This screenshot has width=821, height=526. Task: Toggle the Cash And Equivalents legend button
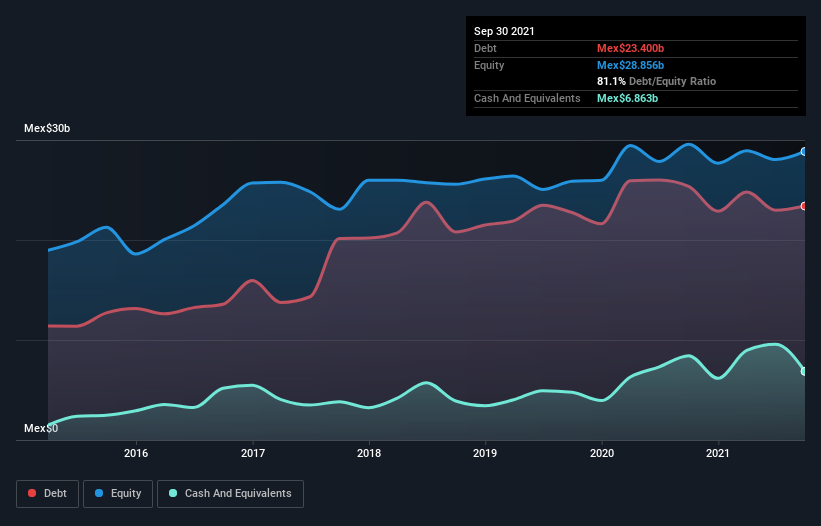230,494
